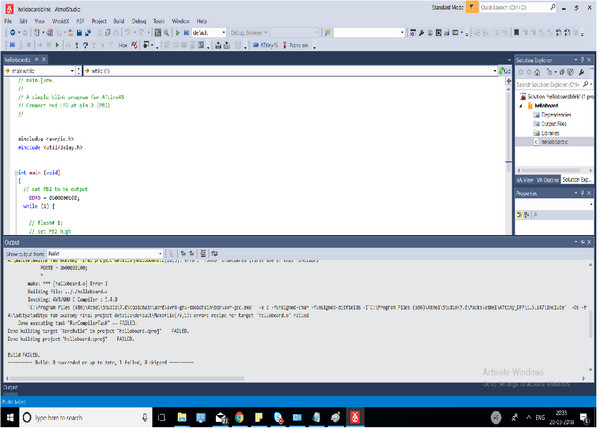Screen dimensions: 600x428
Task: Open the Help menu
Action: 202,21
